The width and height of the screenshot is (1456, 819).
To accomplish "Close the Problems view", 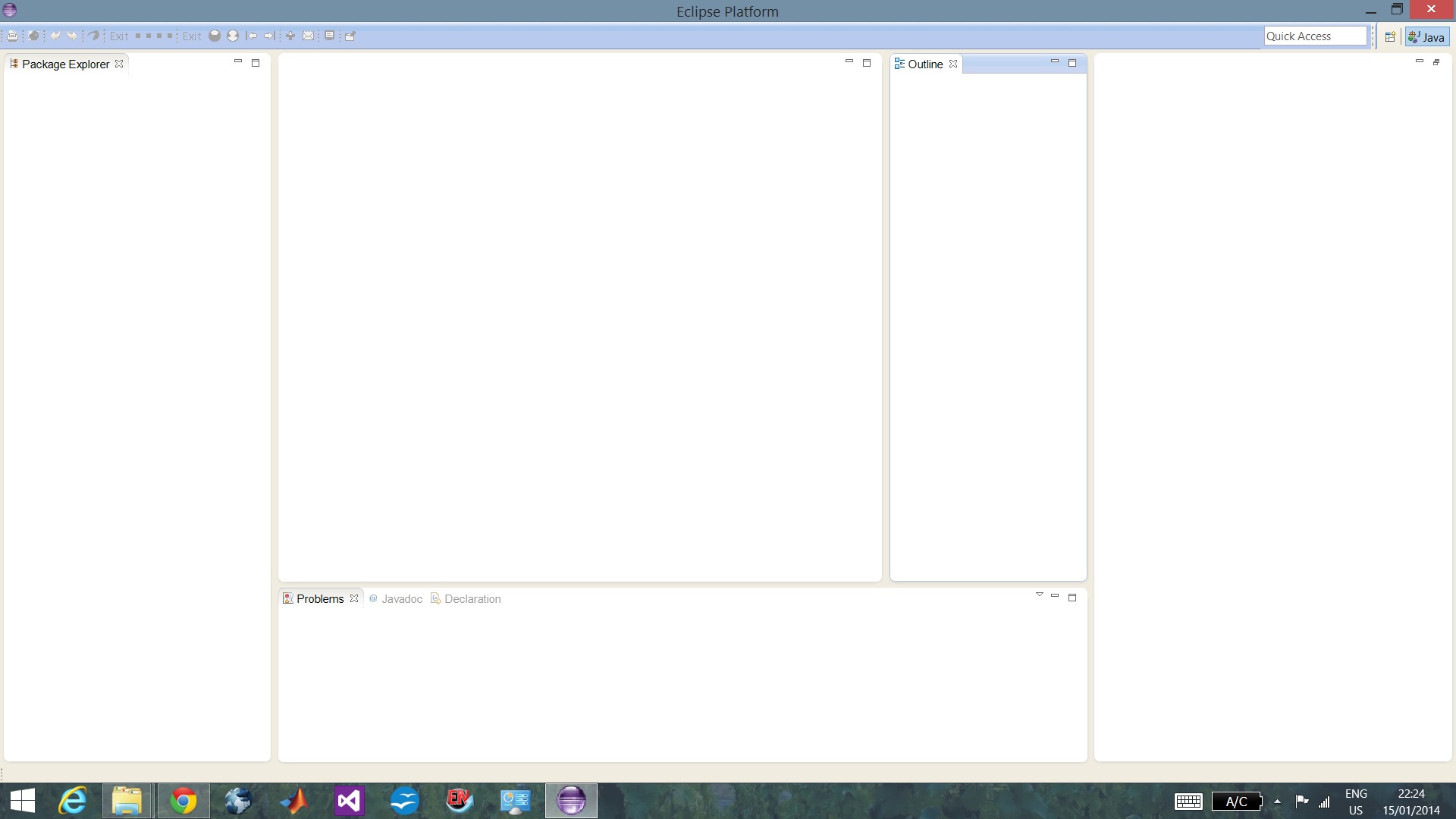I will coord(353,598).
